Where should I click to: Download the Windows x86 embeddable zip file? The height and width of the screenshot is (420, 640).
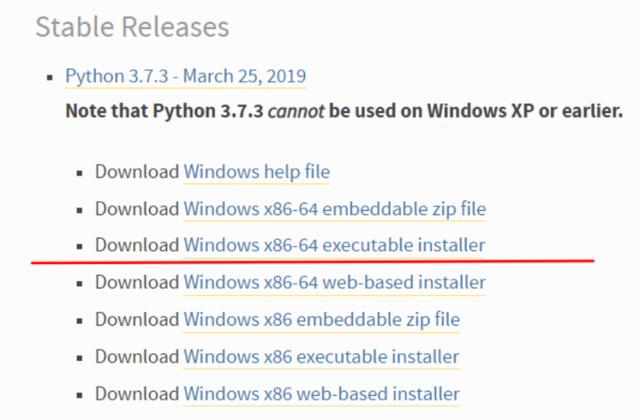pyautogui.click(x=322, y=319)
